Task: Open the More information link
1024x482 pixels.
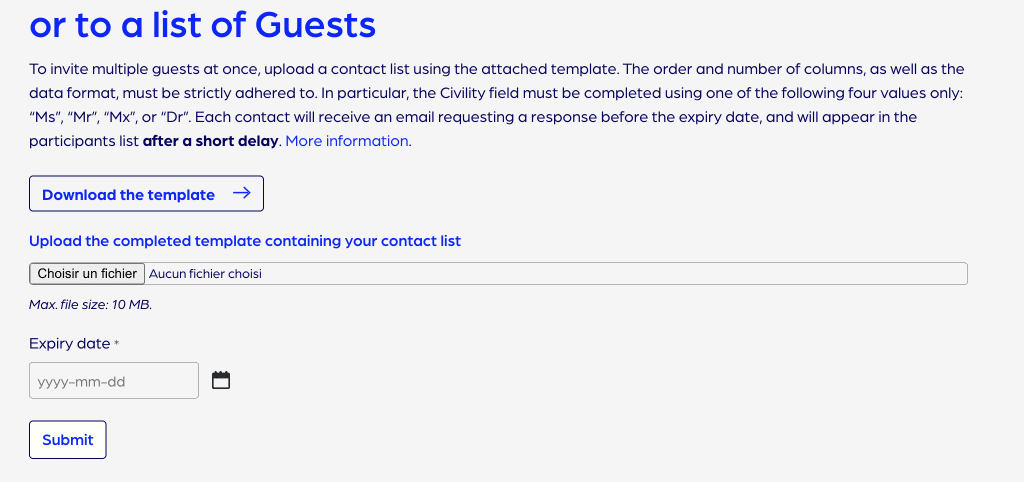Action: pos(347,141)
